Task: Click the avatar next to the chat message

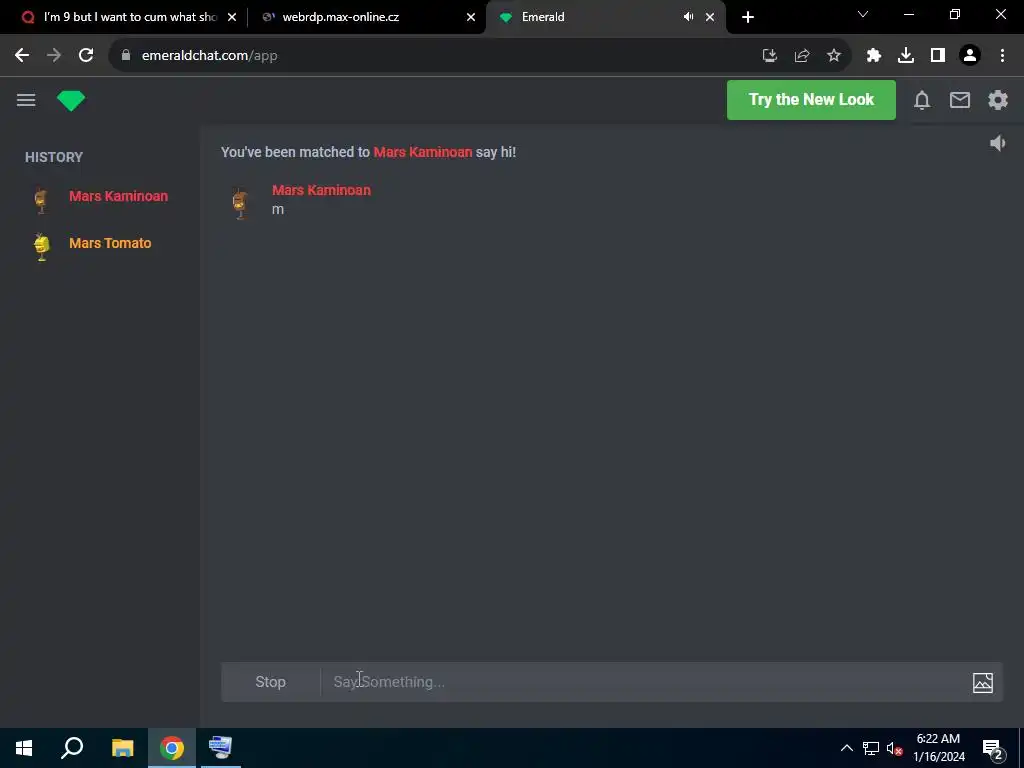Action: 240,204
